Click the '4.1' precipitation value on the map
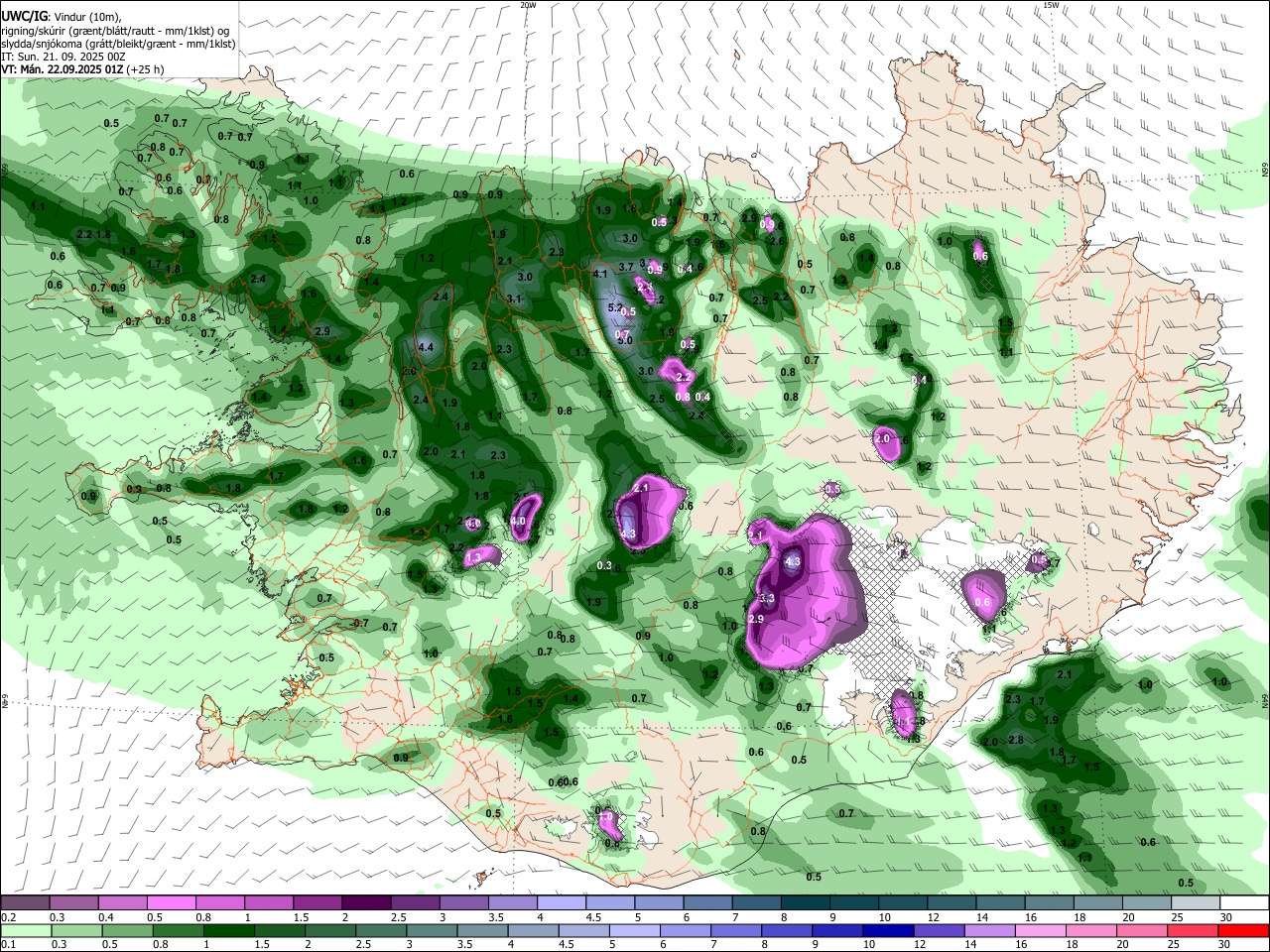 [599, 274]
